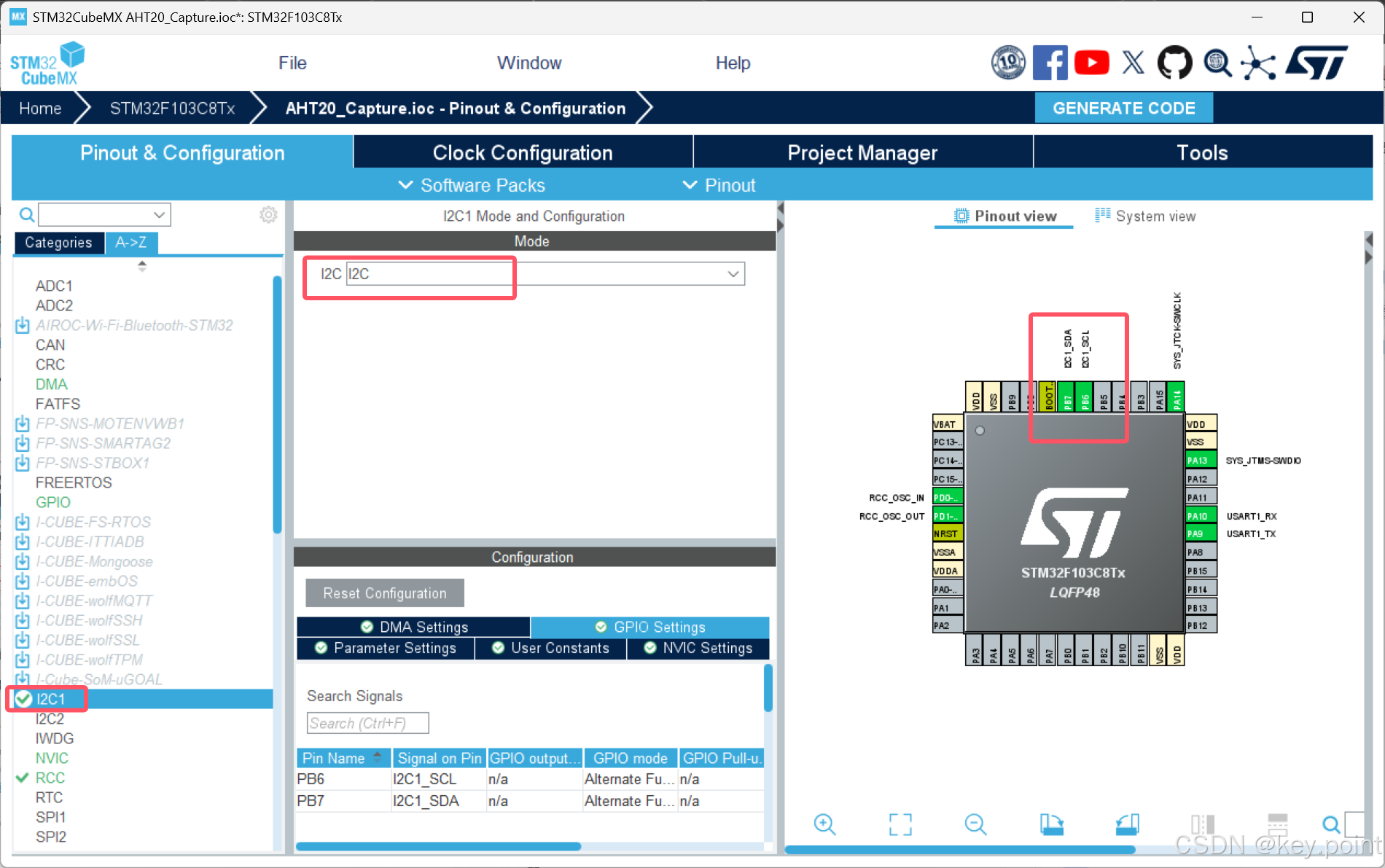Click download icon next to FP-SNS-STBOX1

(23, 463)
